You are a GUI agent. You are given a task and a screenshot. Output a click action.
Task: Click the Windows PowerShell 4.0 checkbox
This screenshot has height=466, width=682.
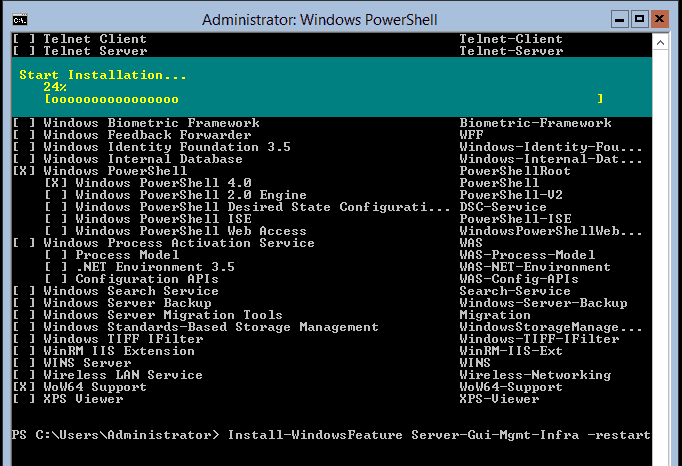tap(56, 183)
